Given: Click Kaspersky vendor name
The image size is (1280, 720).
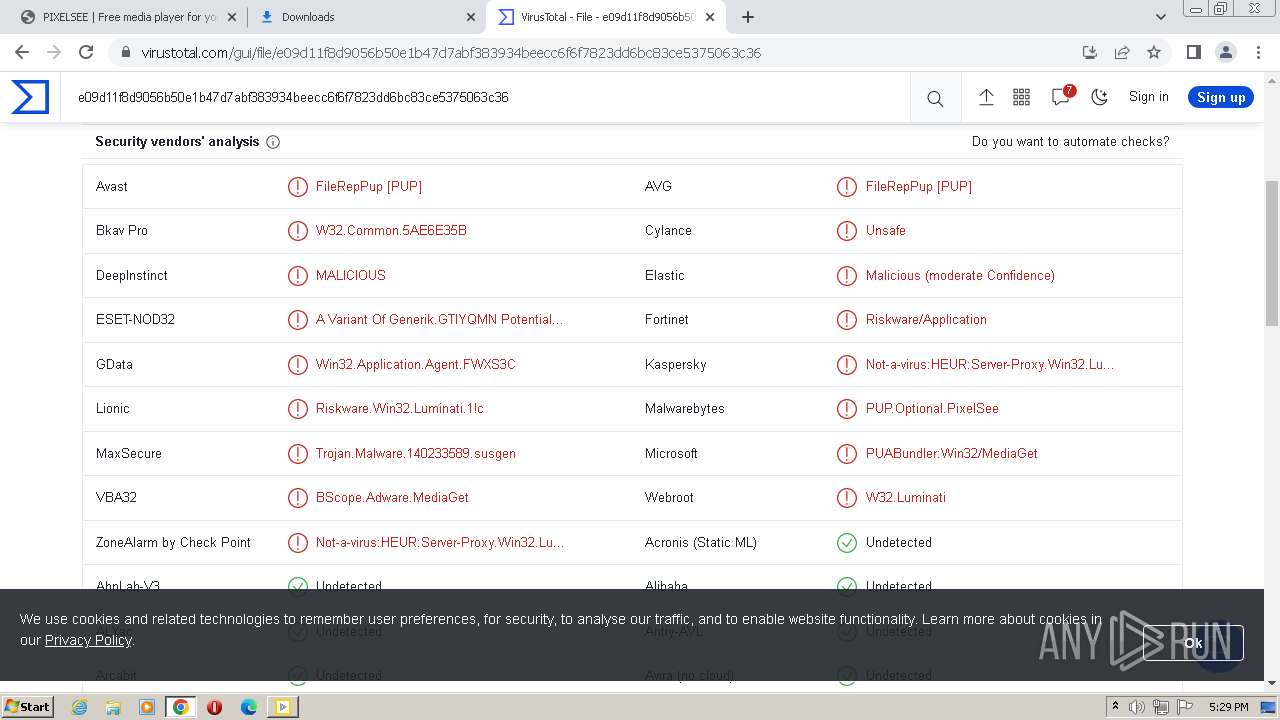Looking at the screenshot, I should pos(675,365).
